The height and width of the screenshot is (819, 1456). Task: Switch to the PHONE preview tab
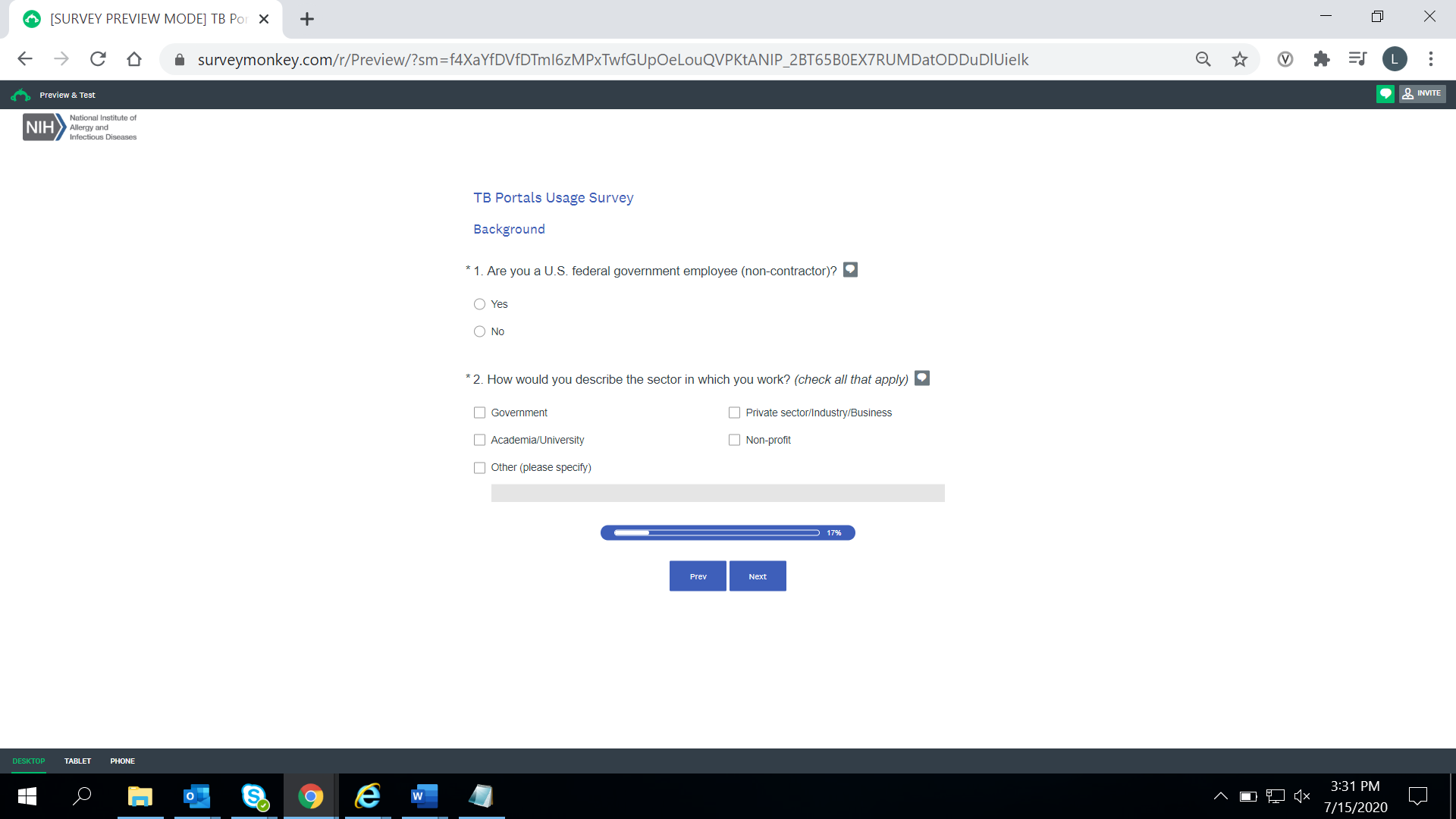tap(122, 761)
